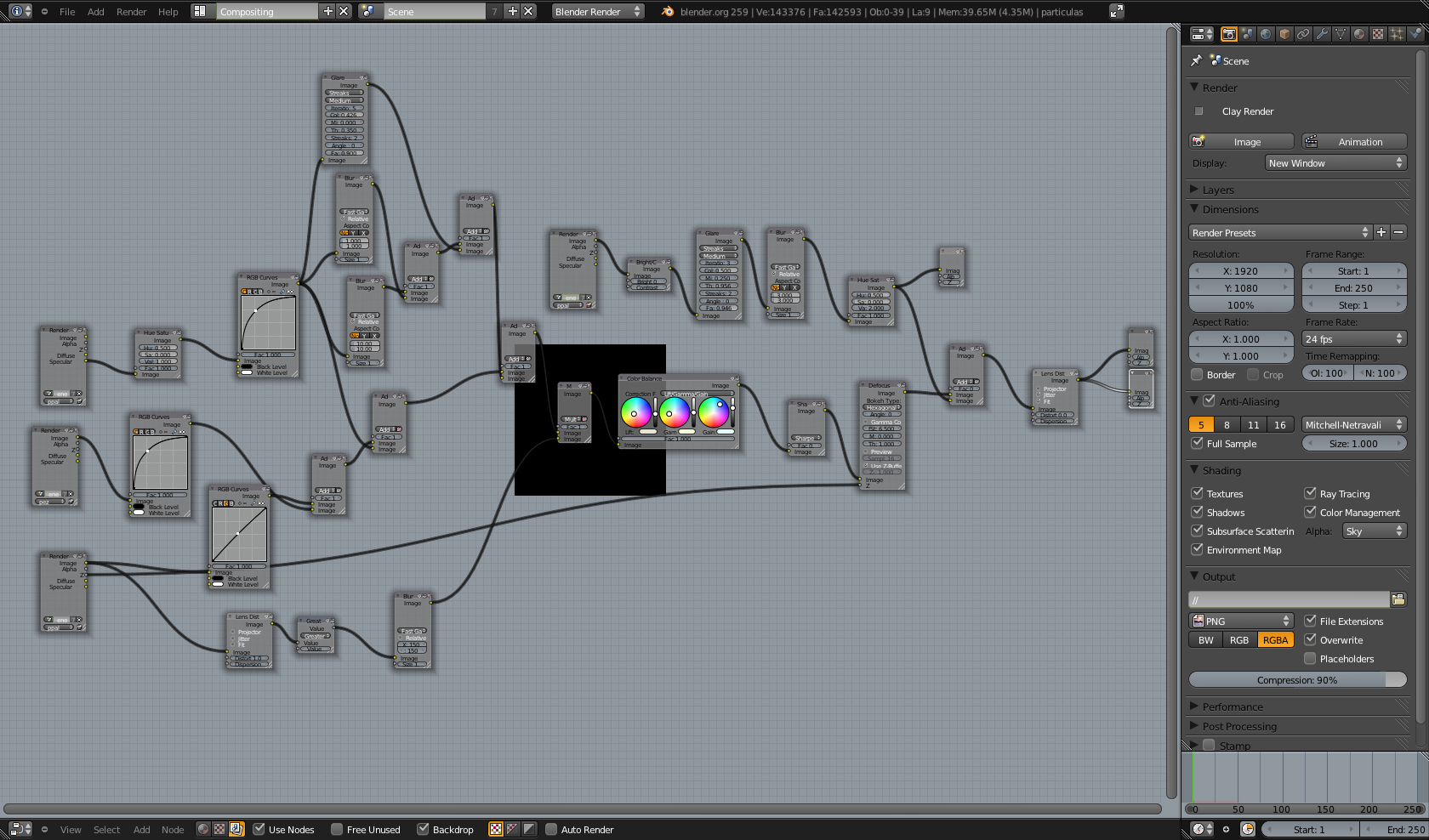The height and width of the screenshot is (840, 1429).
Task: Open the Node menu in node editor header
Action: (x=173, y=830)
